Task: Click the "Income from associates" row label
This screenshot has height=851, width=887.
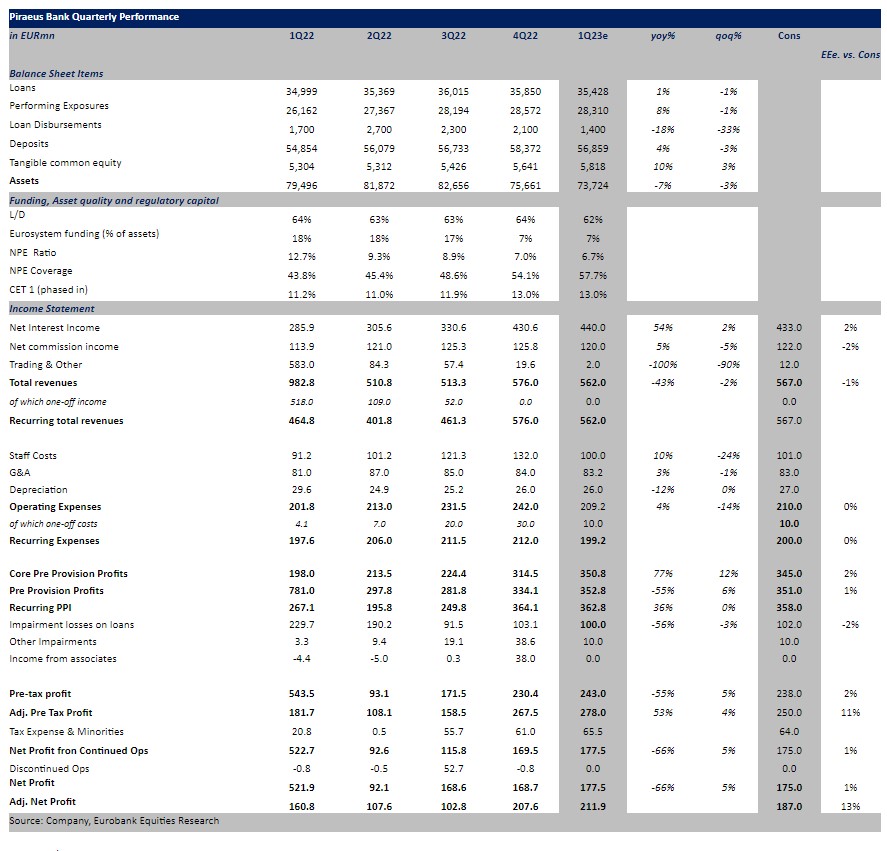Action: [x=63, y=659]
